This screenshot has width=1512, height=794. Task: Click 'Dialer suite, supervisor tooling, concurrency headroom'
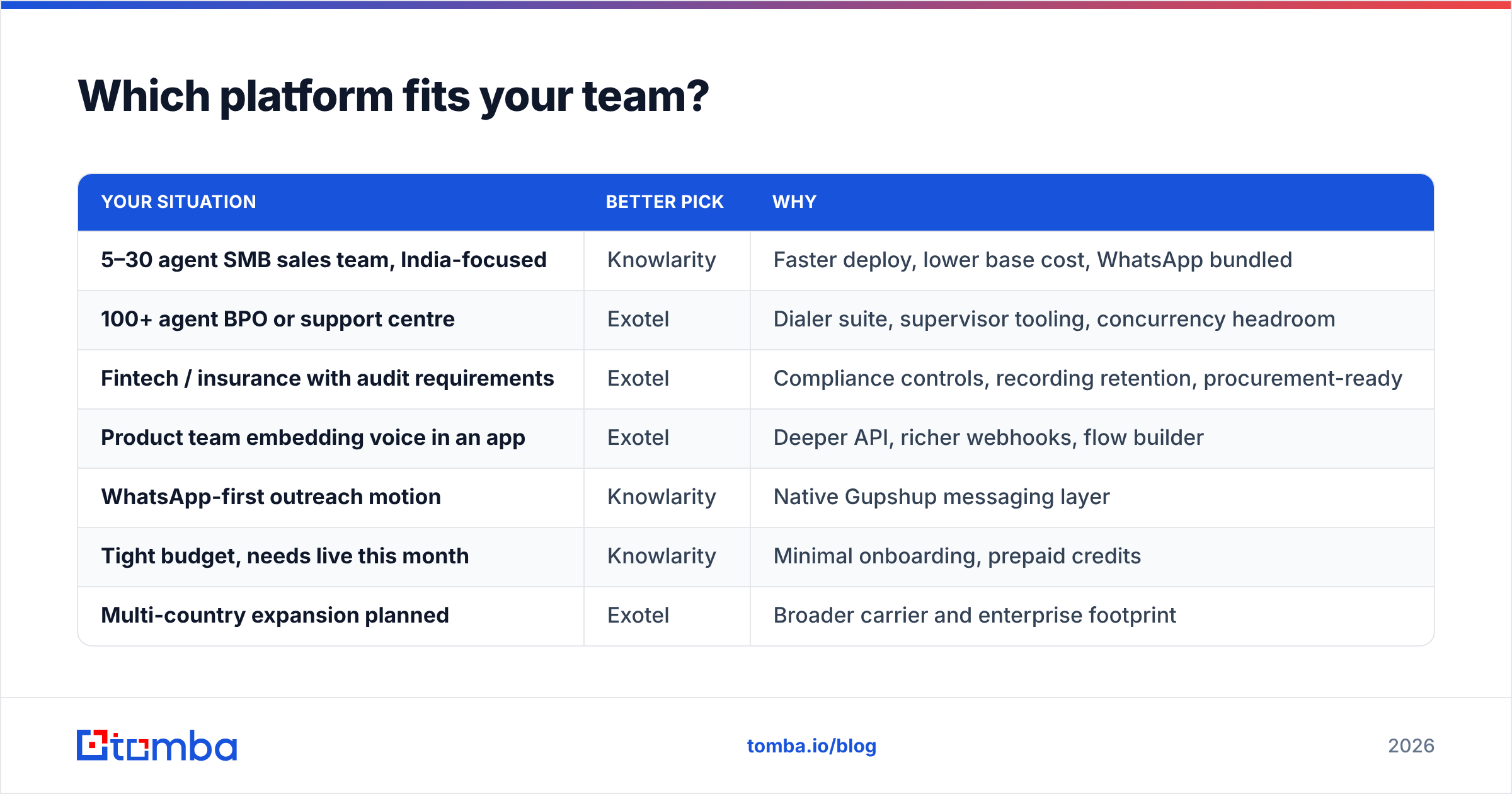tap(1054, 319)
